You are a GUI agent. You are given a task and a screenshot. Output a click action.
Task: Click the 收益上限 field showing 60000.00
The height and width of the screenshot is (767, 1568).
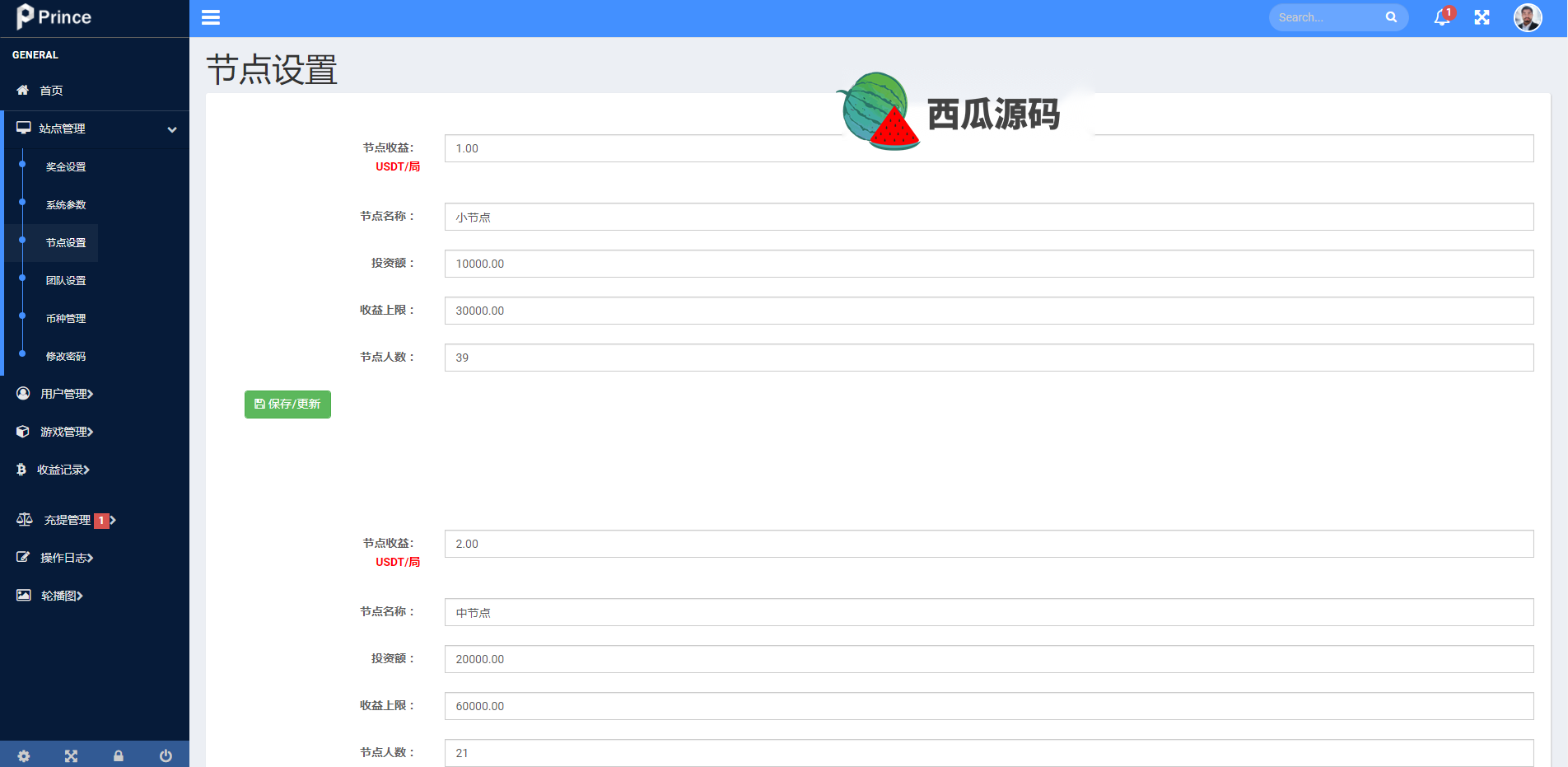(989, 706)
